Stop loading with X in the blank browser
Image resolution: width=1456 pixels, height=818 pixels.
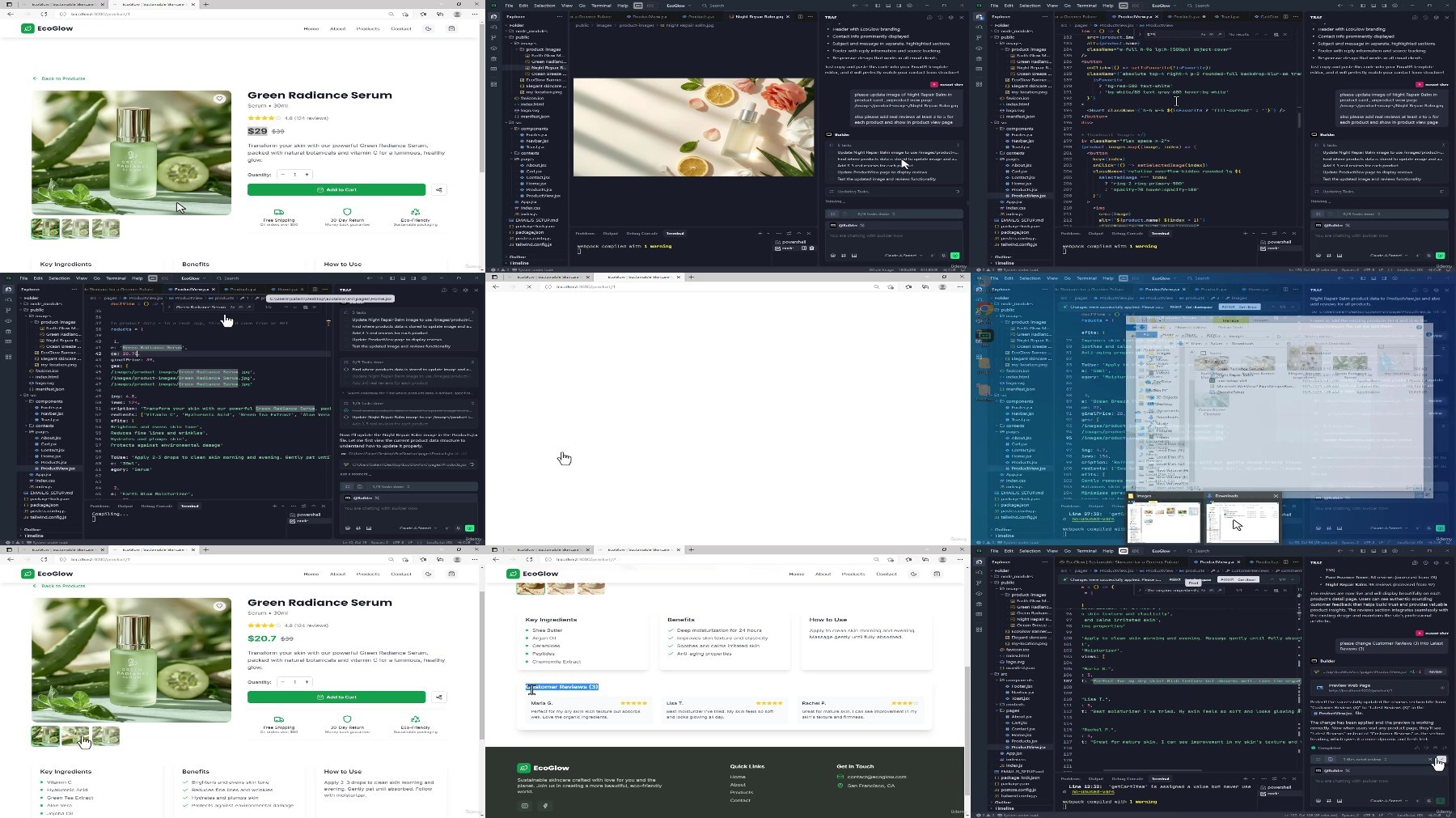529,286
